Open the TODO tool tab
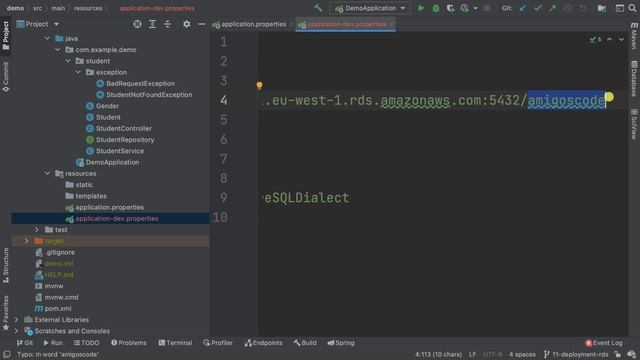 pos(86,343)
